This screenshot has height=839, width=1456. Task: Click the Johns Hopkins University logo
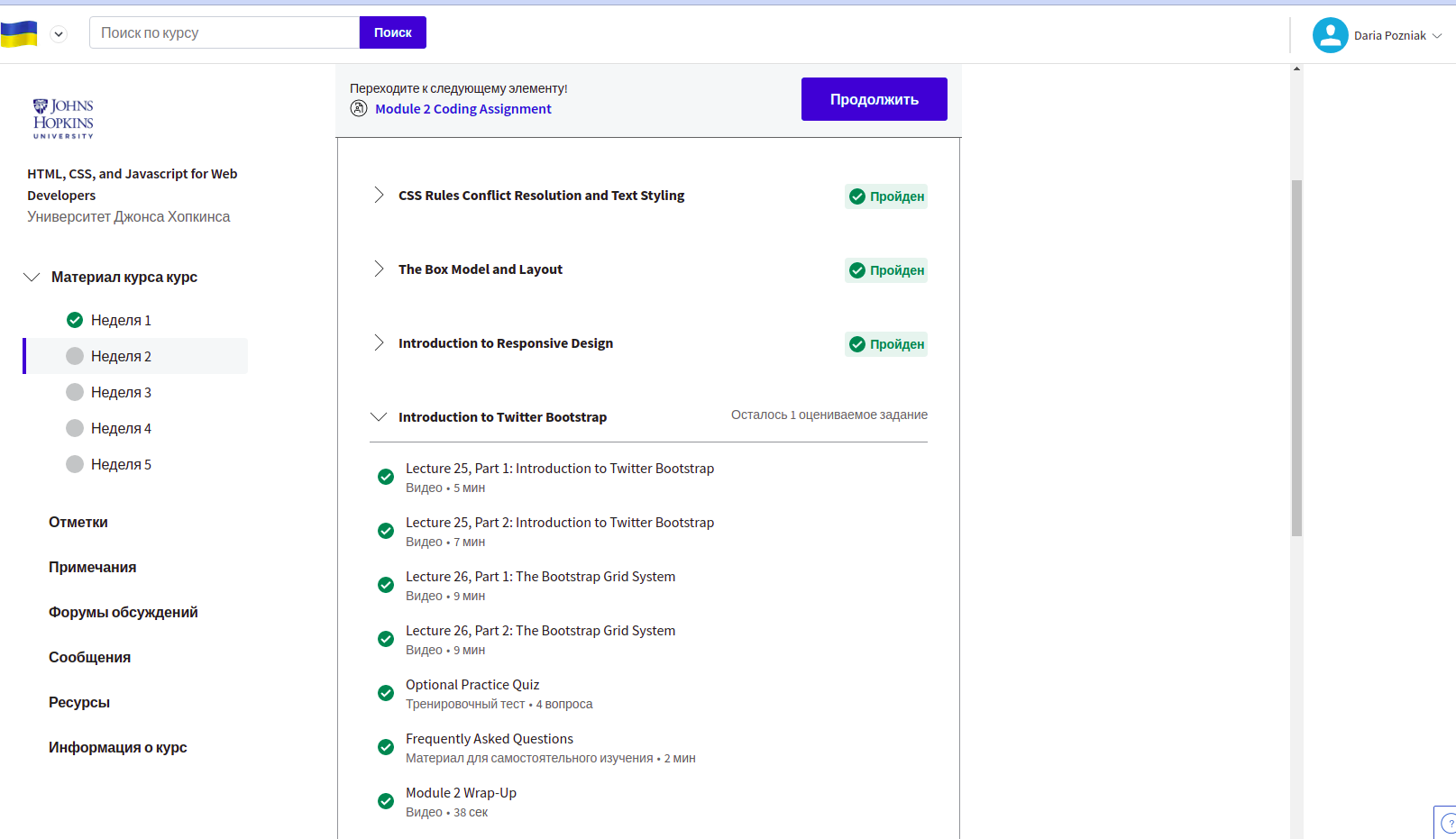pyautogui.click(x=63, y=118)
